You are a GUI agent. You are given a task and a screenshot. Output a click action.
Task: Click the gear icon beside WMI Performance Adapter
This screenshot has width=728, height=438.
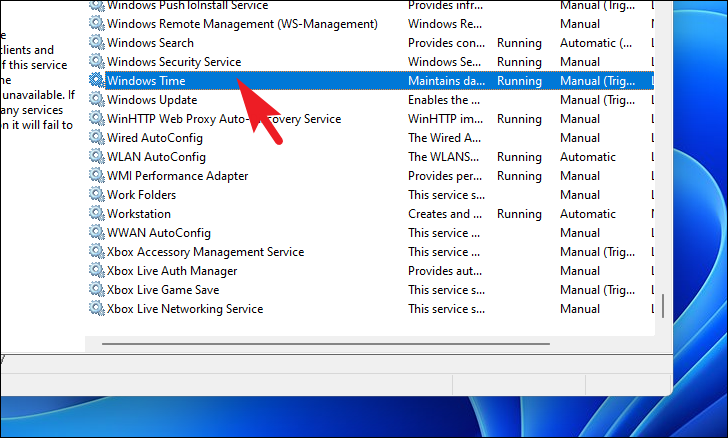[x=97, y=176]
